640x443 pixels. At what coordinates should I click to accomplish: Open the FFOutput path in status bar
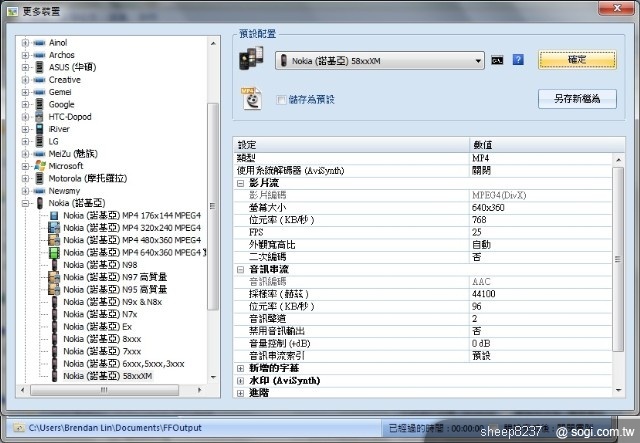115,428
